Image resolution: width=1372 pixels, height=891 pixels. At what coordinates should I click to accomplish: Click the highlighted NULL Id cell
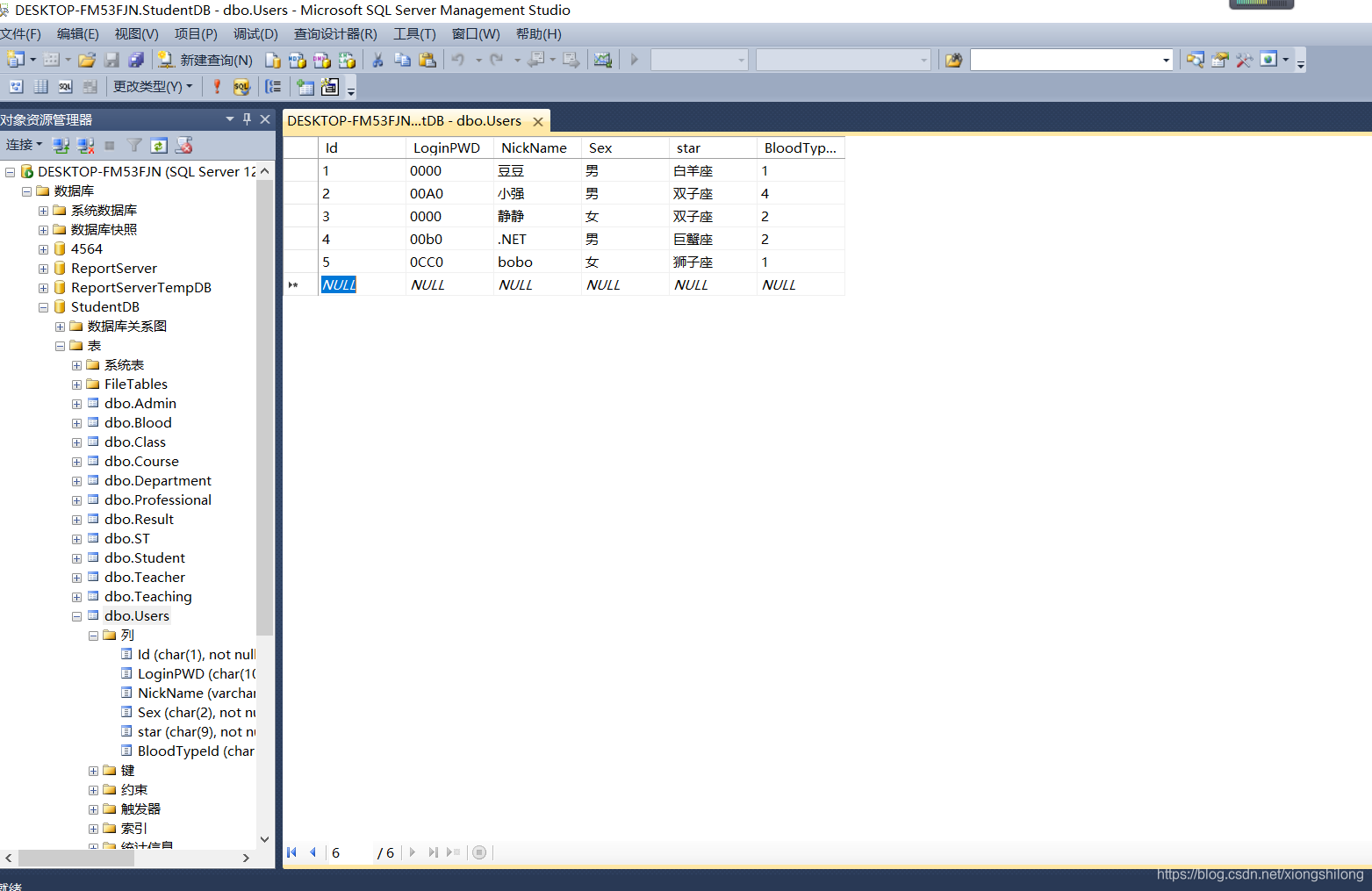point(339,284)
